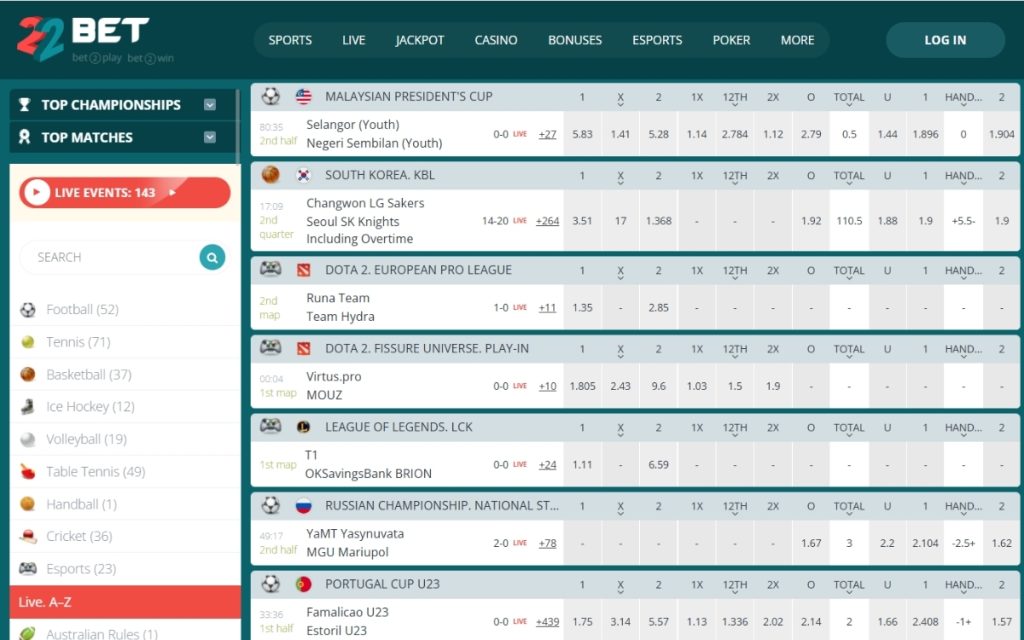Open the MORE menu

click(797, 40)
